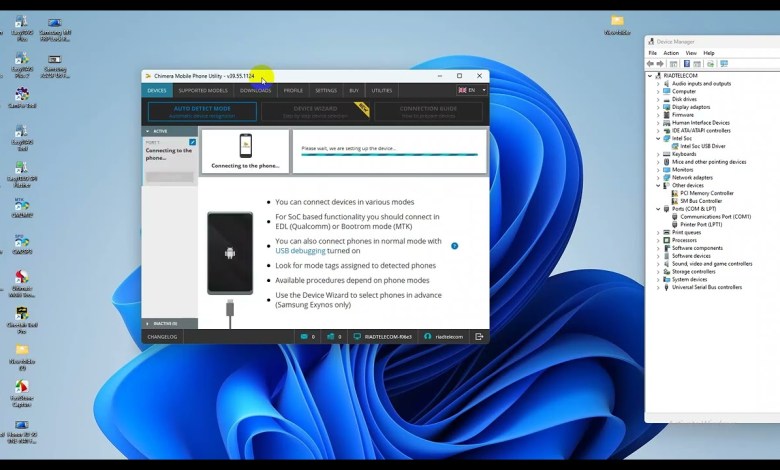
Task: Click the SPD-badged shortcut on the desktop
Action: pyautogui.click(x=22, y=241)
